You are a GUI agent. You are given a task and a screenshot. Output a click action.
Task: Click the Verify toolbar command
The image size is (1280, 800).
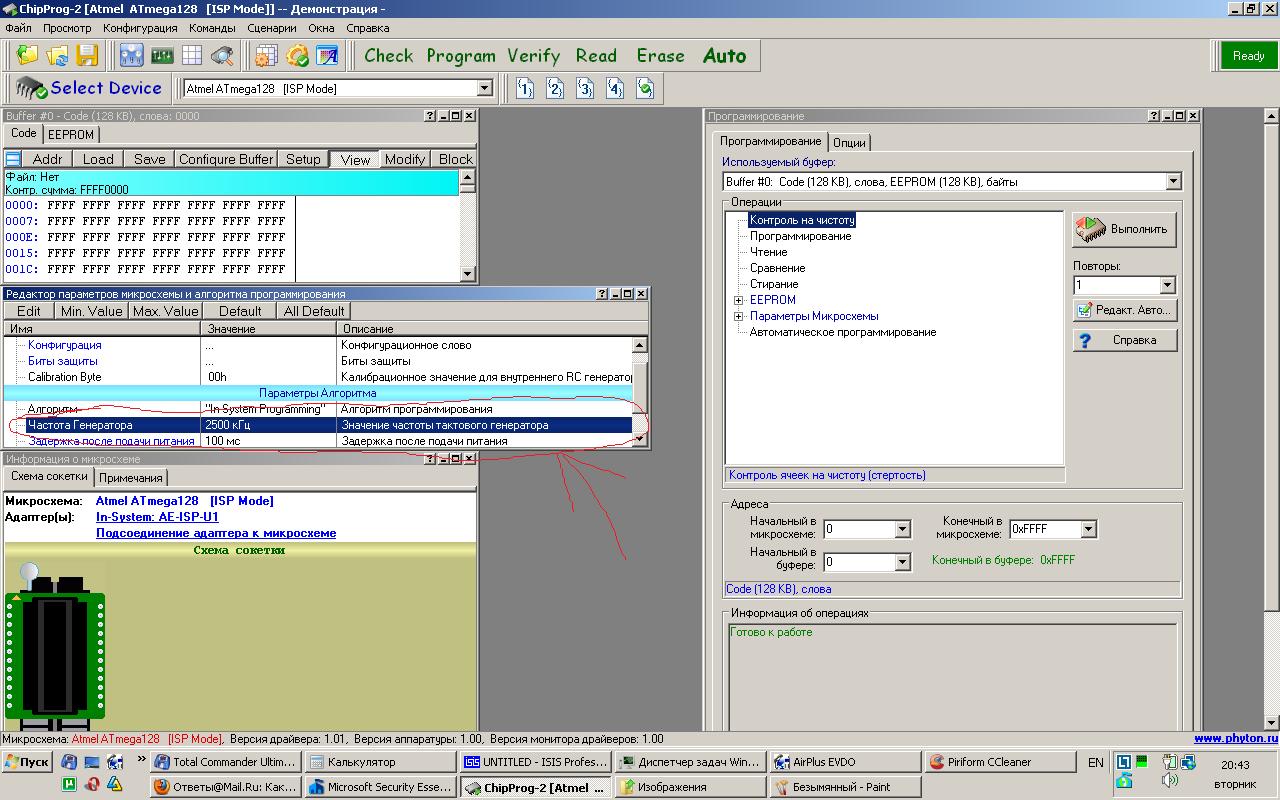533,55
